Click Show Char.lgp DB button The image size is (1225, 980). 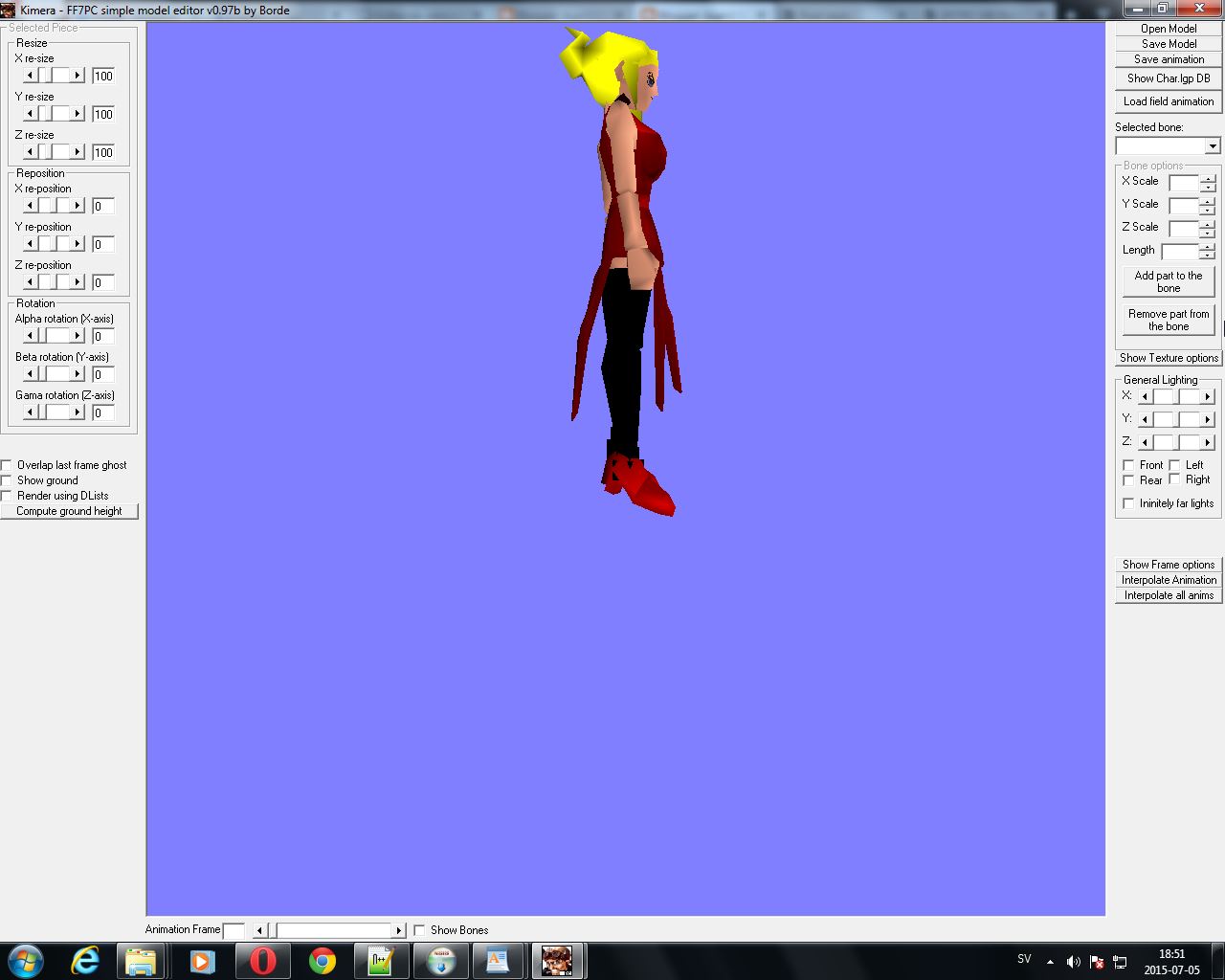point(1169,78)
